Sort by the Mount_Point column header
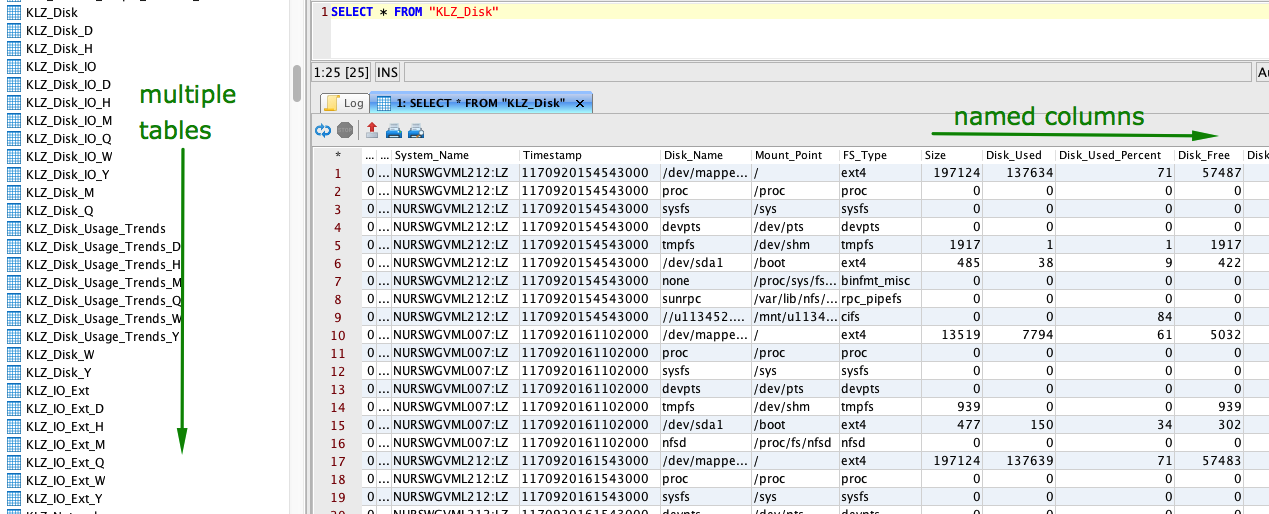The height and width of the screenshot is (514, 1269). 795,156
